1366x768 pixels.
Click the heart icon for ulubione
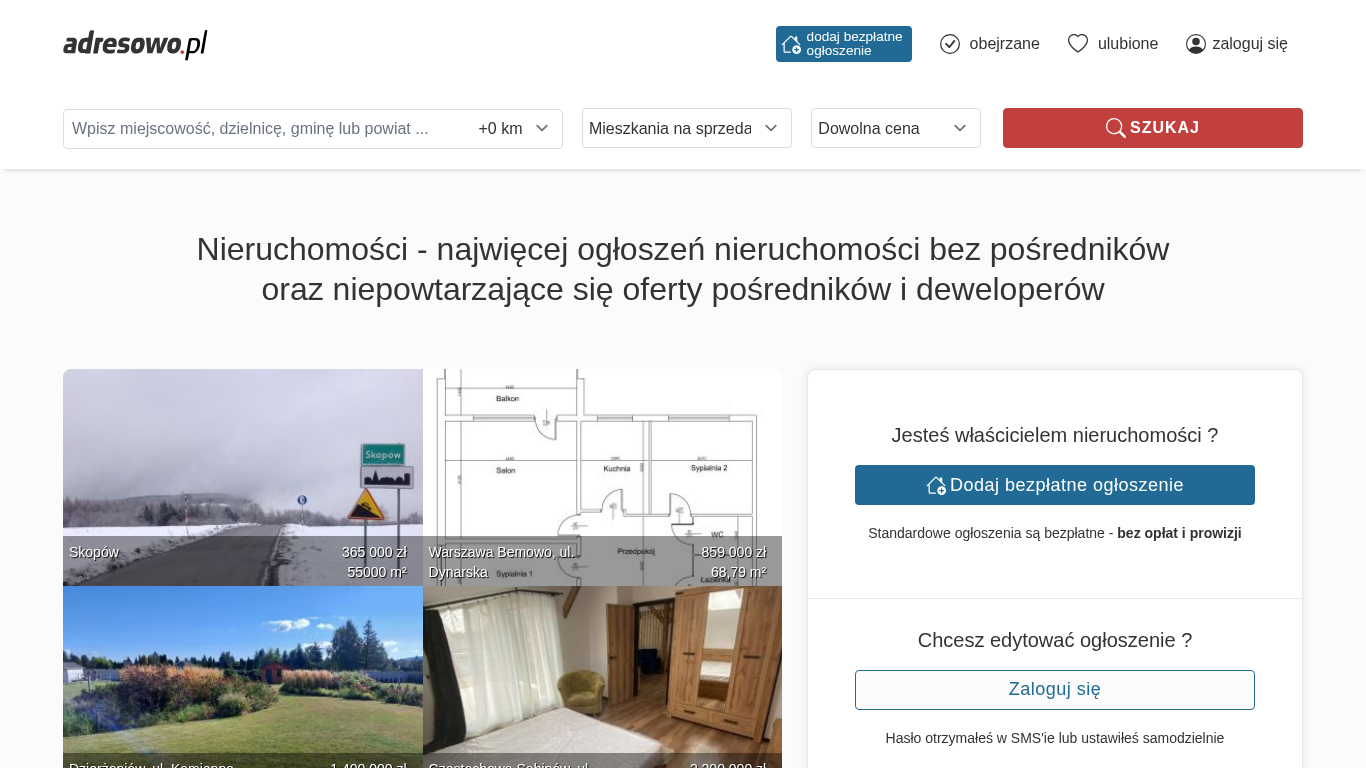1077,44
